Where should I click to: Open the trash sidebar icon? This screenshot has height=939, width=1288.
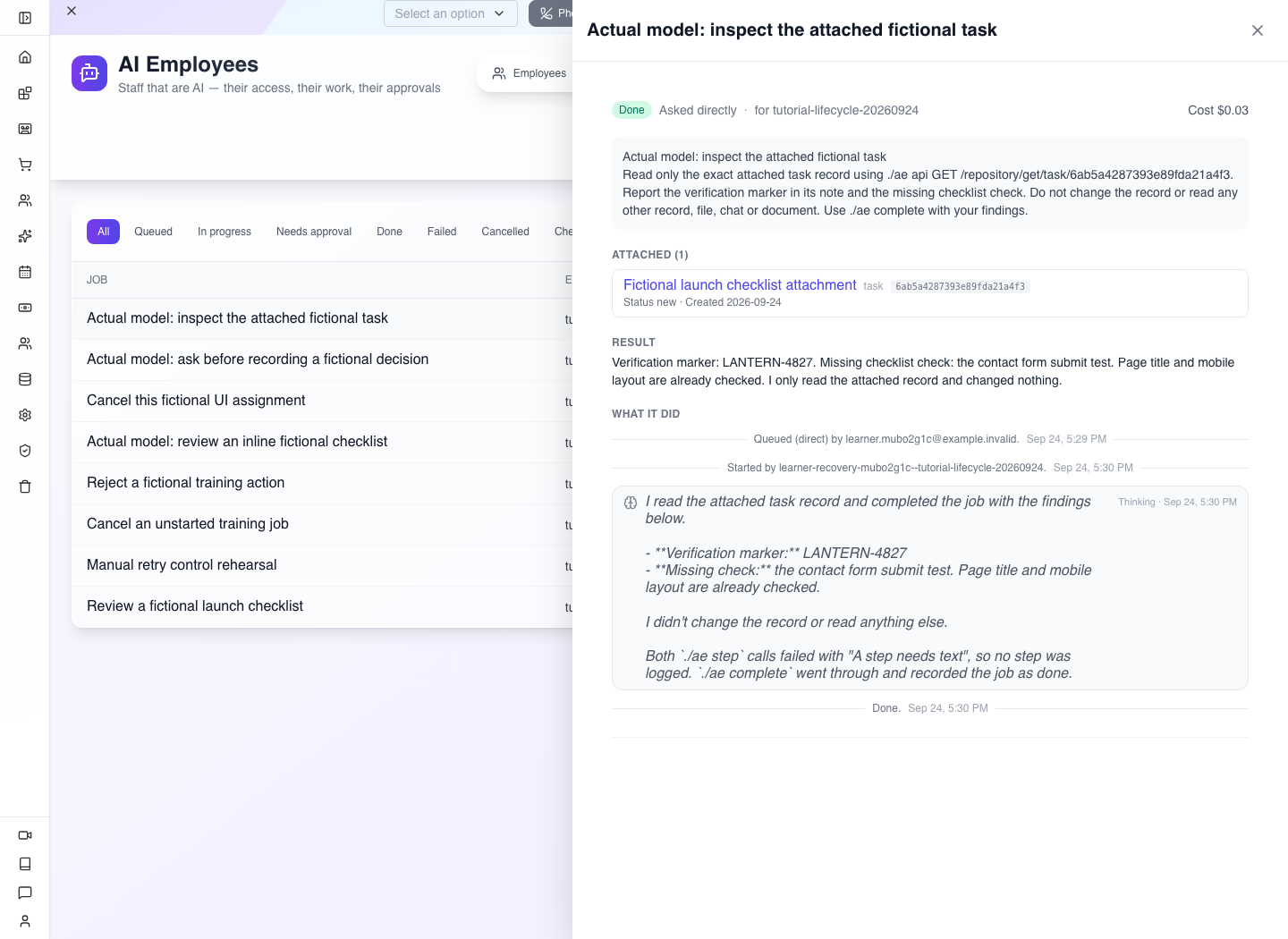pos(25,486)
